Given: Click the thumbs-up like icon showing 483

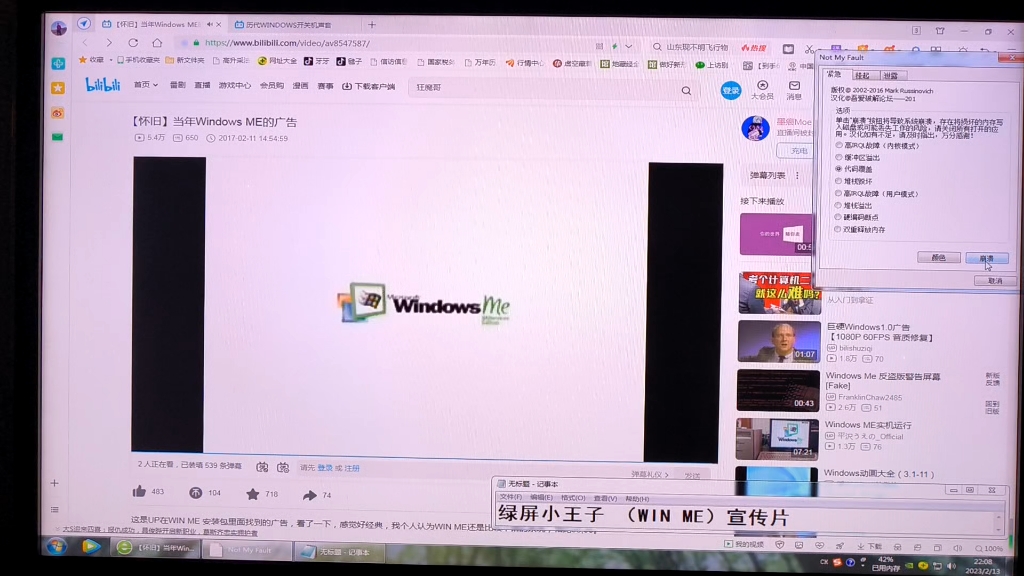Looking at the screenshot, I should tap(139, 492).
